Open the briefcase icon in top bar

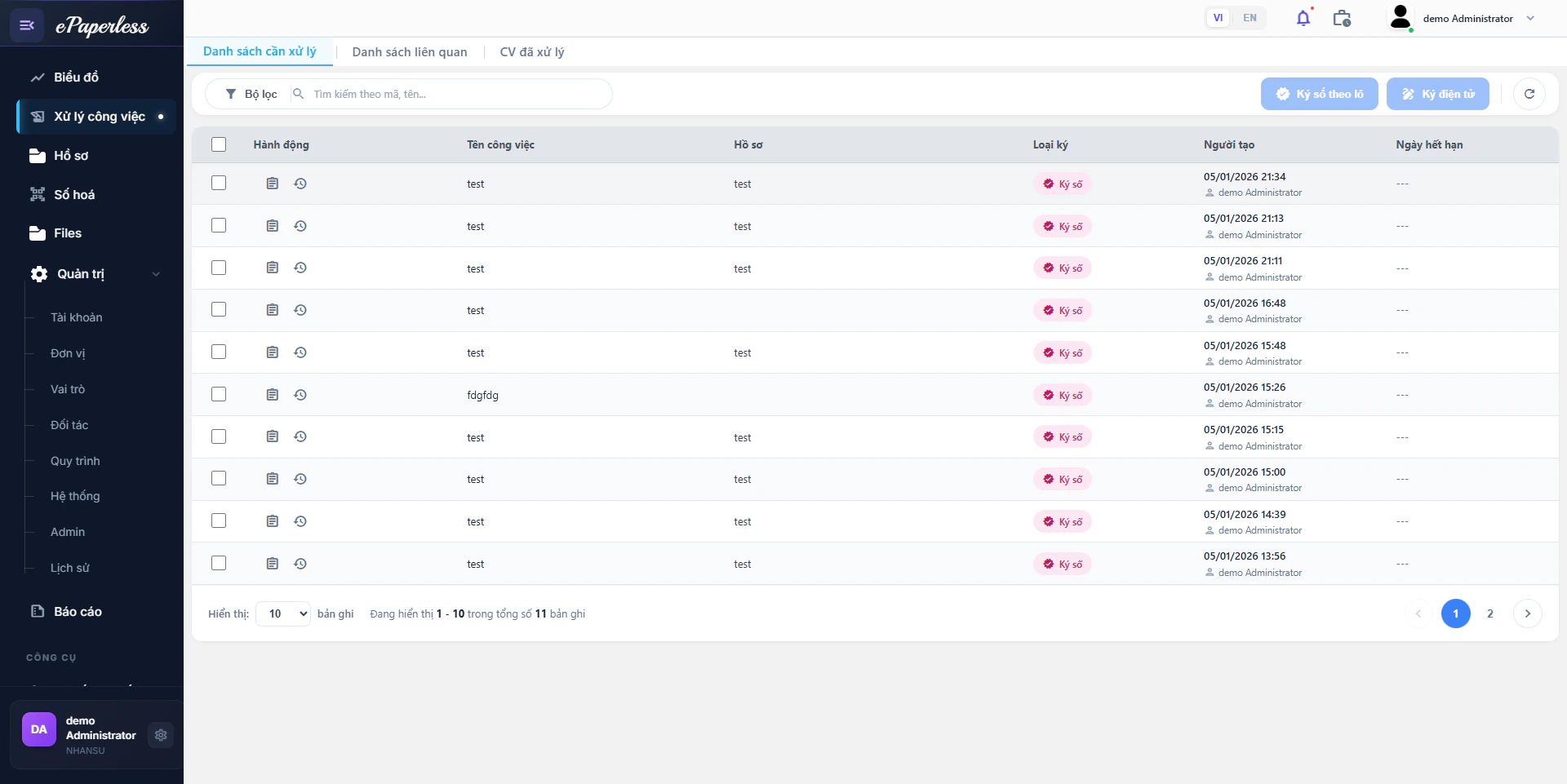point(1342,18)
